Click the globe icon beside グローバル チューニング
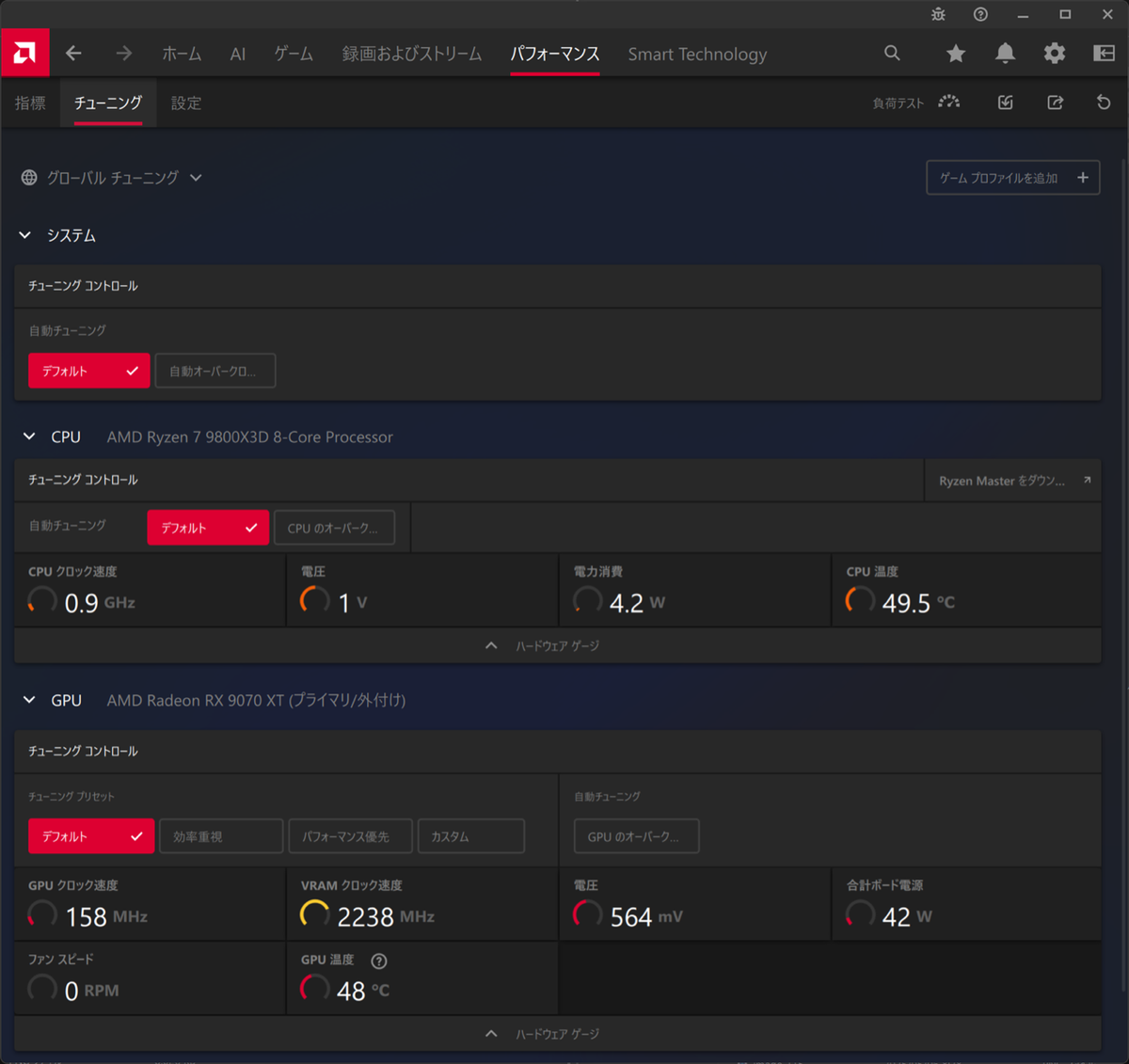 click(x=29, y=178)
